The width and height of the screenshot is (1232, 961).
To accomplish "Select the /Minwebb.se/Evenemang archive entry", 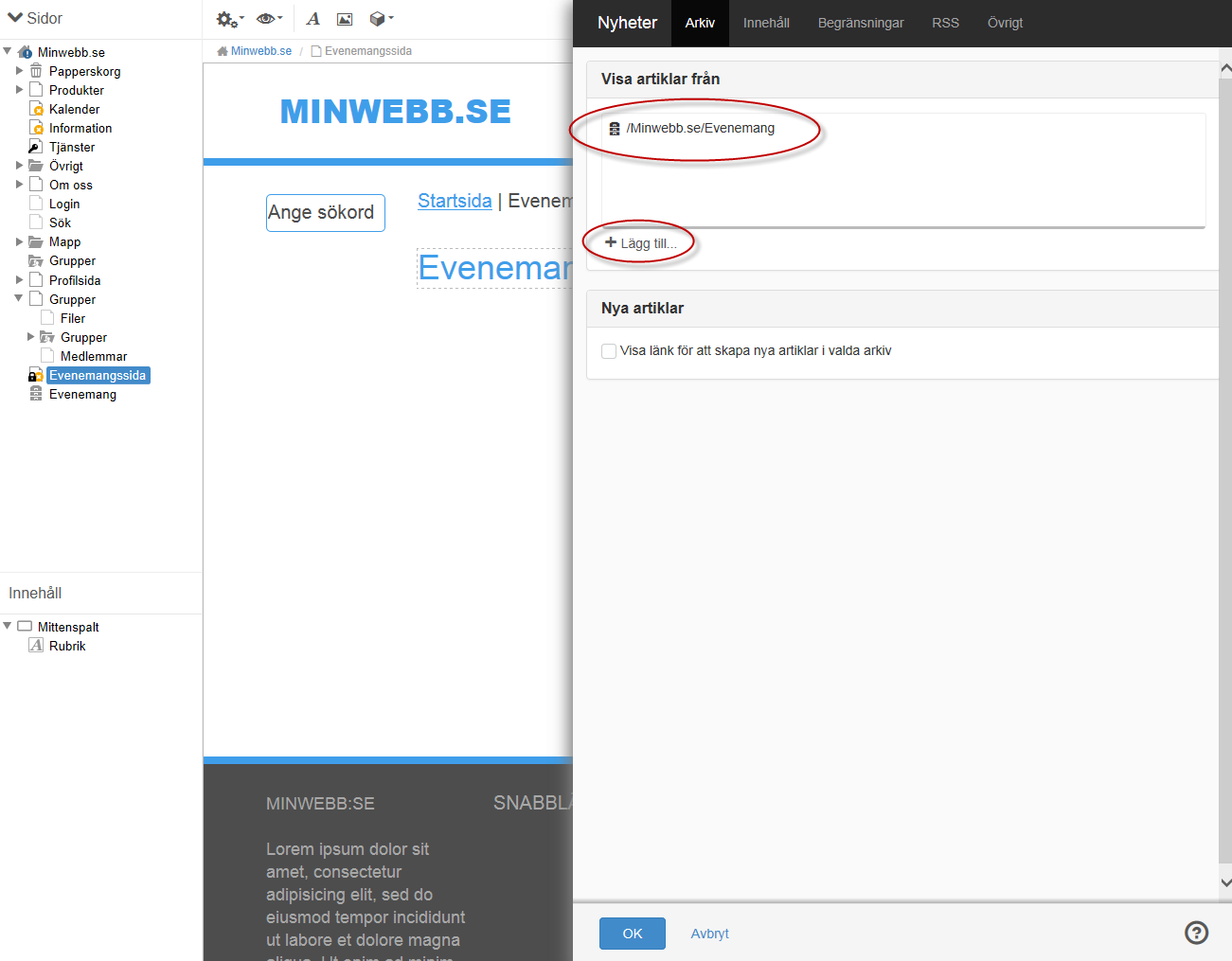I will (x=701, y=129).
